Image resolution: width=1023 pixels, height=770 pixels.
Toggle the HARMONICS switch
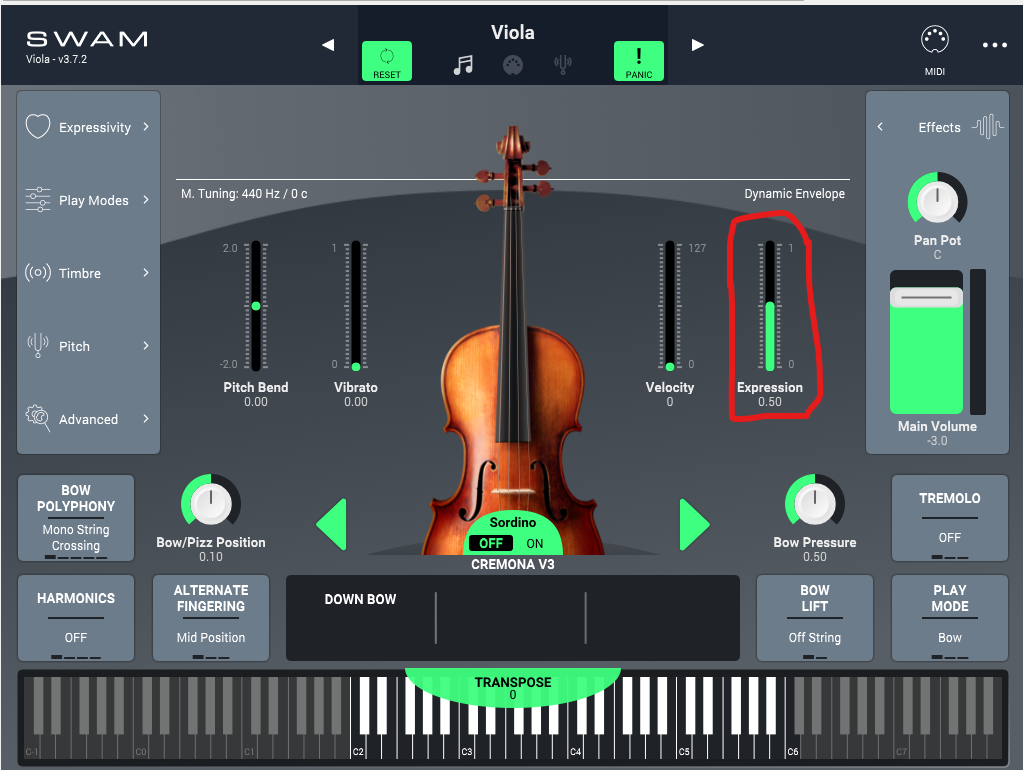(x=76, y=618)
